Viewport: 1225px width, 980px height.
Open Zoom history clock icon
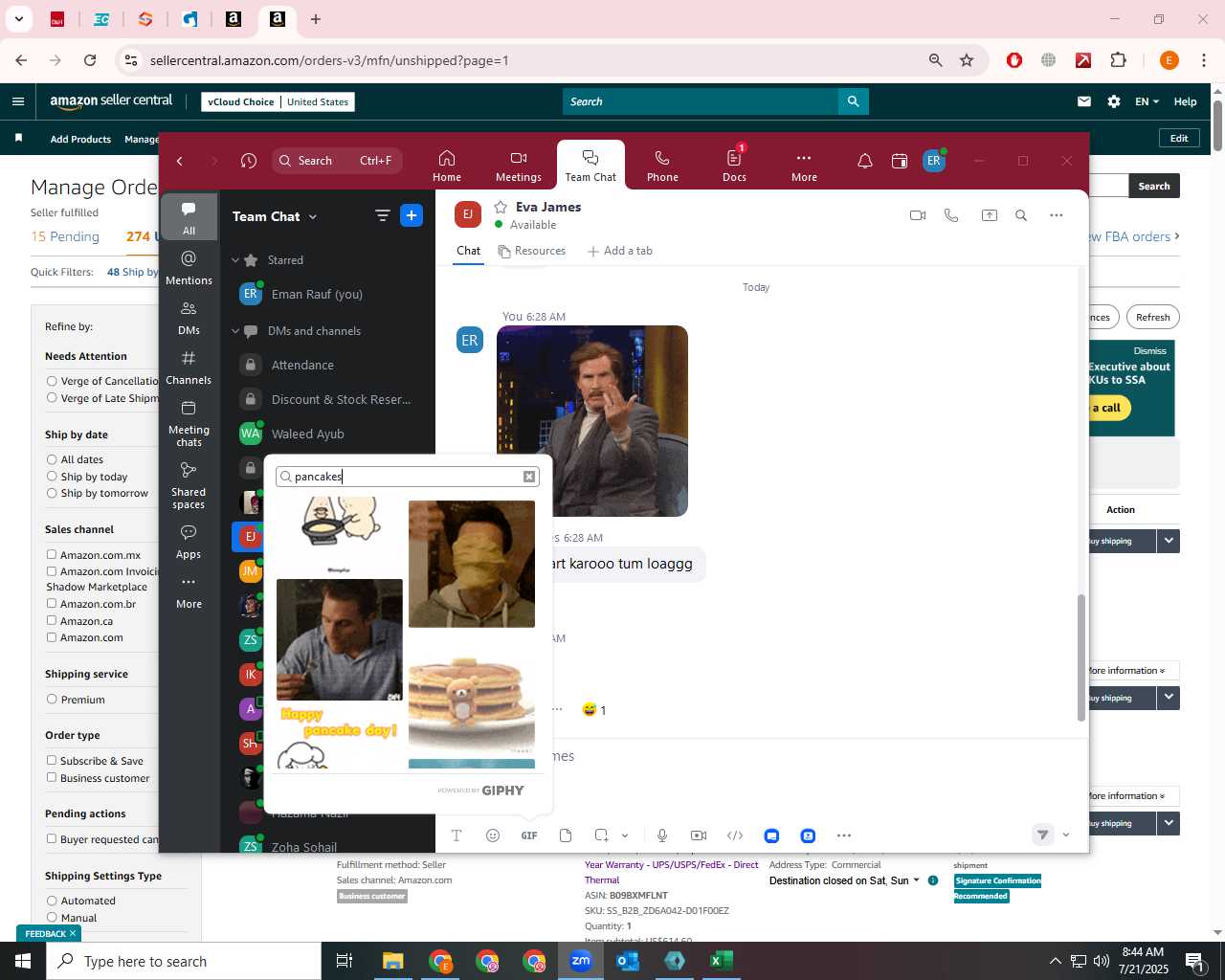click(249, 161)
